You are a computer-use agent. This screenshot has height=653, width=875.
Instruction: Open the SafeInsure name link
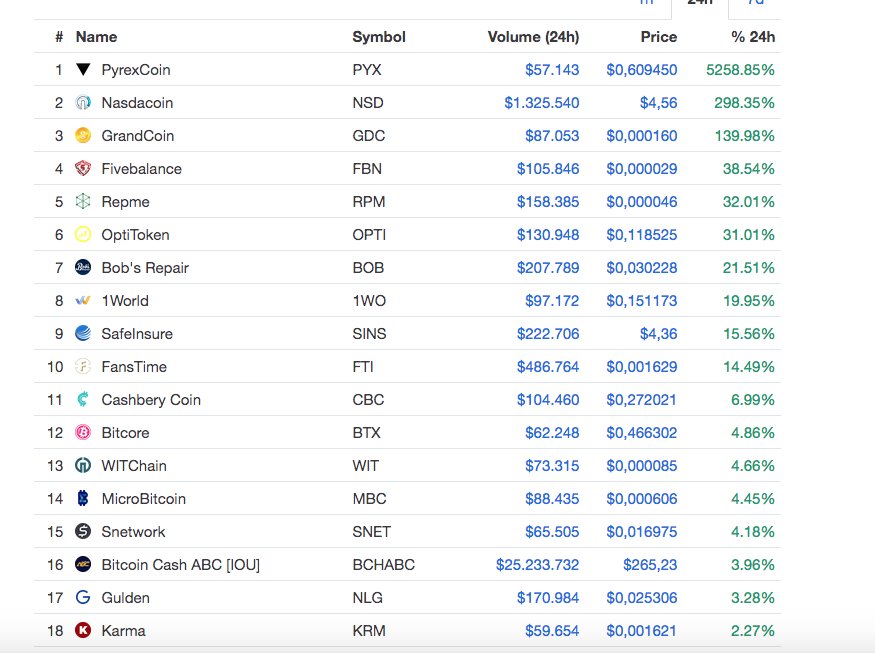coord(137,334)
